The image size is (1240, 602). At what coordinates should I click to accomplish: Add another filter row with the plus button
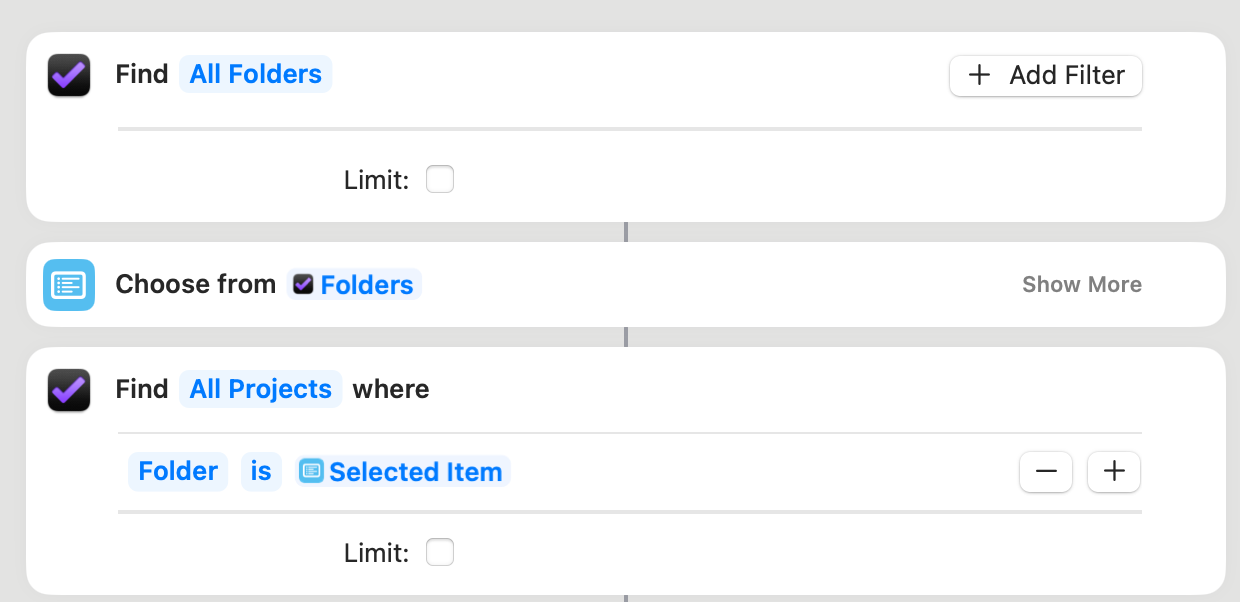pyautogui.click(x=1114, y=472)
